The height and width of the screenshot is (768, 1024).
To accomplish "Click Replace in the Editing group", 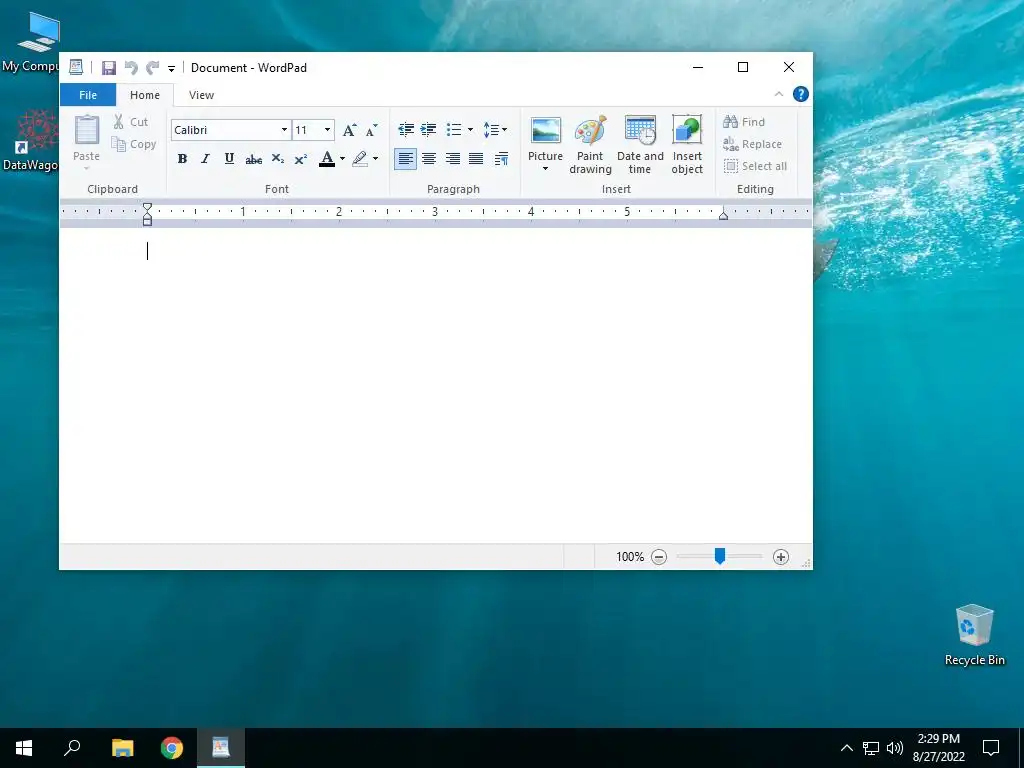I will (x=752, y=144).
